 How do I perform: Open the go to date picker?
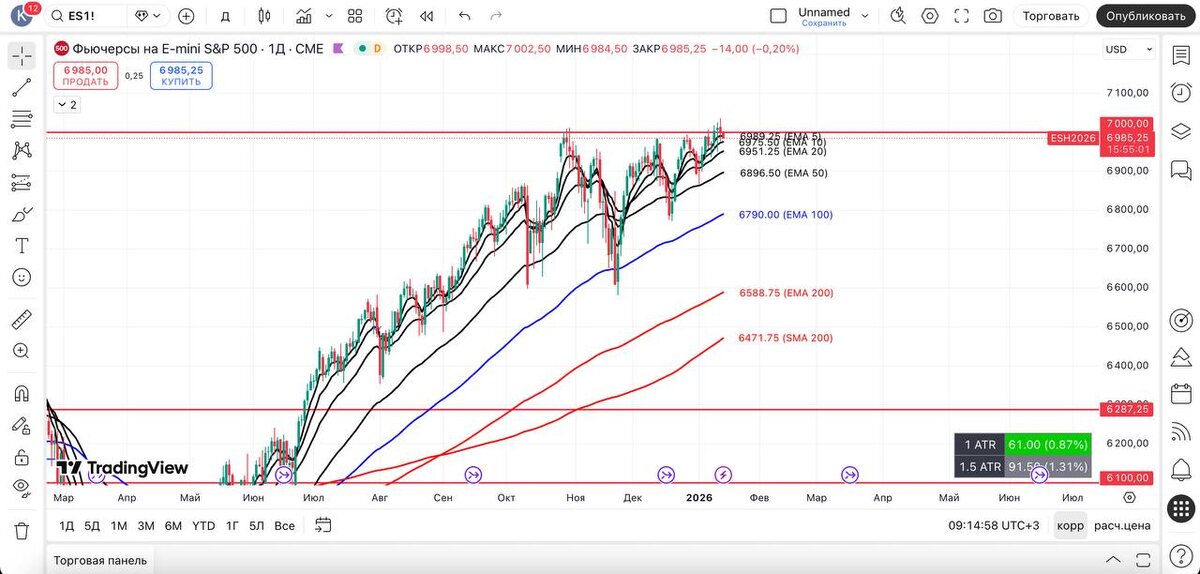coord(323,525)
